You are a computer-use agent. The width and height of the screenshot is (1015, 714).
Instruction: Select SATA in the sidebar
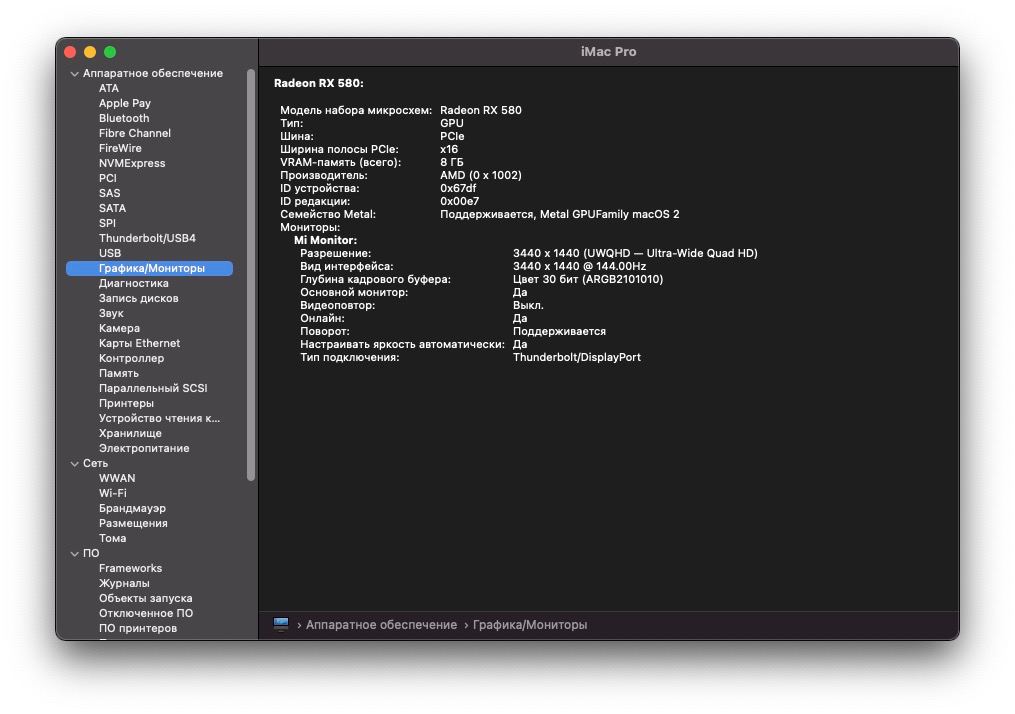[113, 208]
